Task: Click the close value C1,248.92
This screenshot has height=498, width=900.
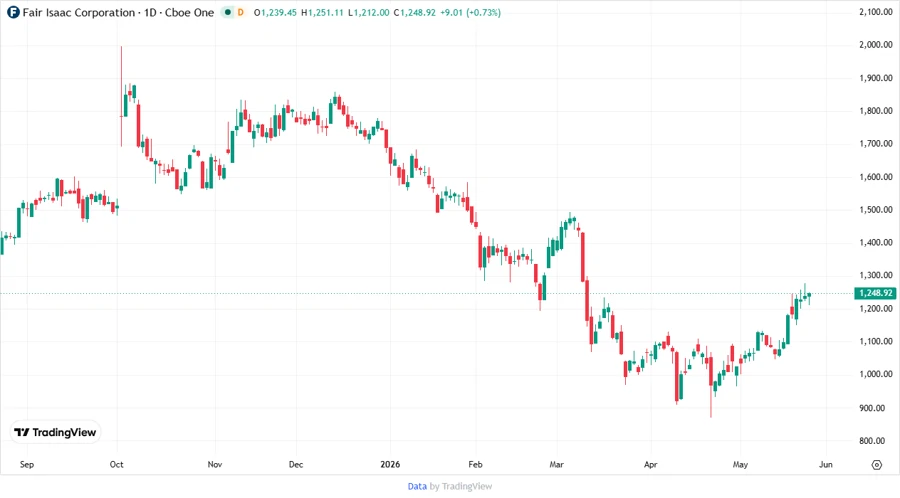Action: tap(414, 13)
